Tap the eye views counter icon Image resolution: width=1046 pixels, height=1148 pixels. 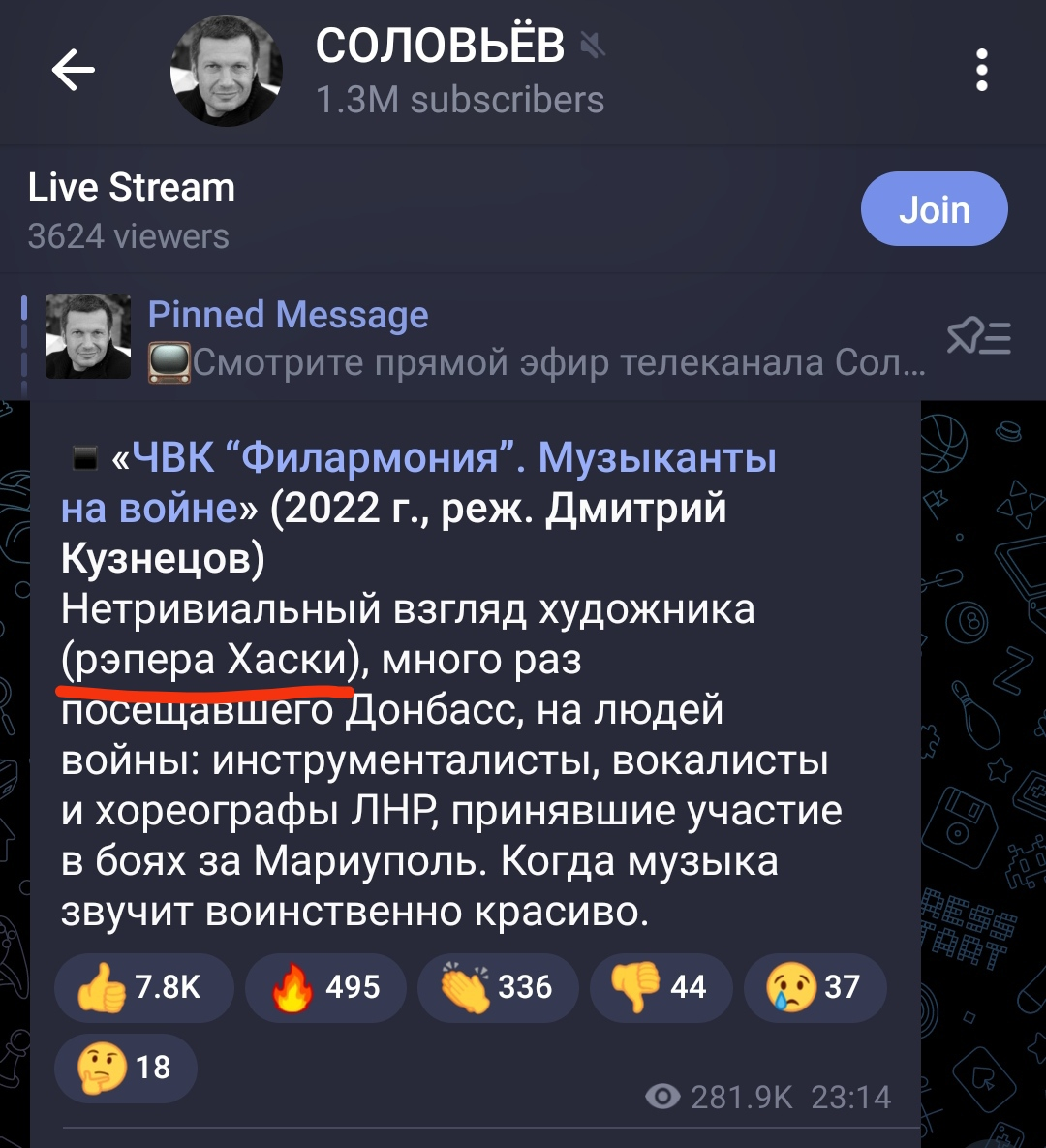[x=662, y=1097]
